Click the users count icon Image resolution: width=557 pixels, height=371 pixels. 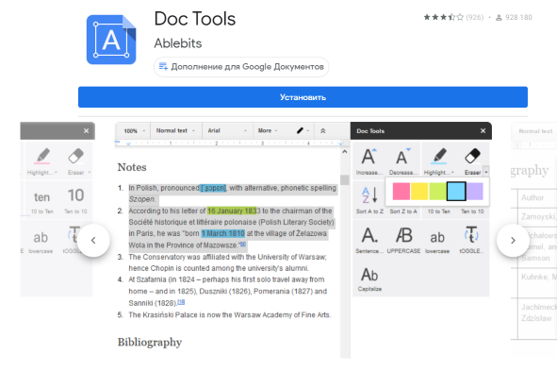click(x=499, y=17)
